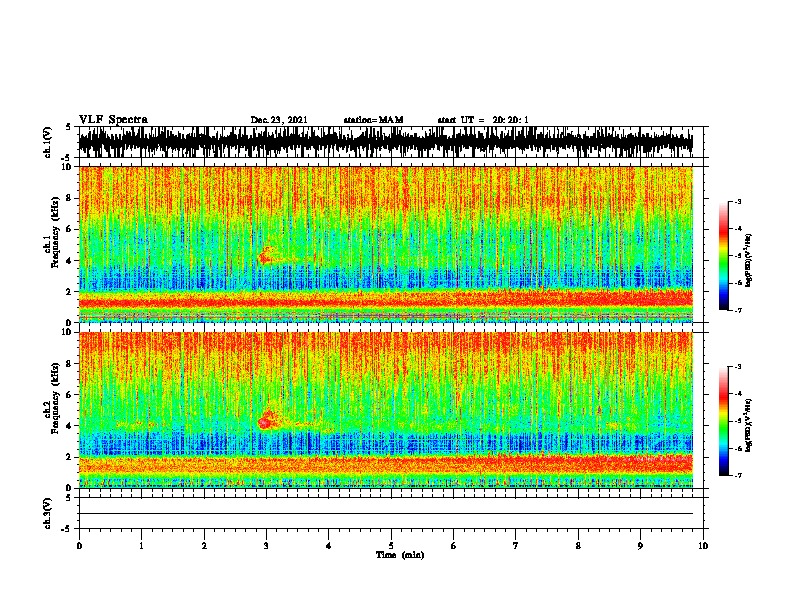Click the "-3" label on ch.1 color bar
This screenshot has height=612, width=792.
click(738, 202)
